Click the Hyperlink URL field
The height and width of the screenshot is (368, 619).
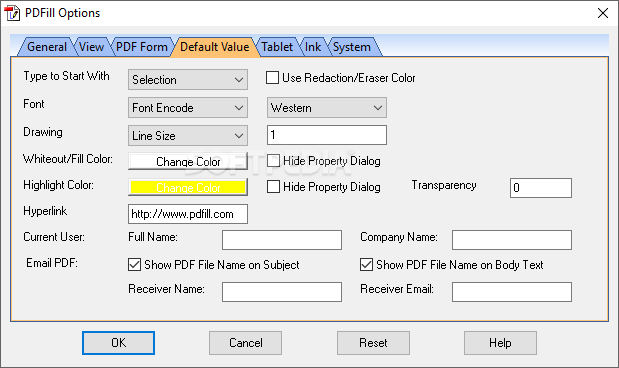pos(188,214)
